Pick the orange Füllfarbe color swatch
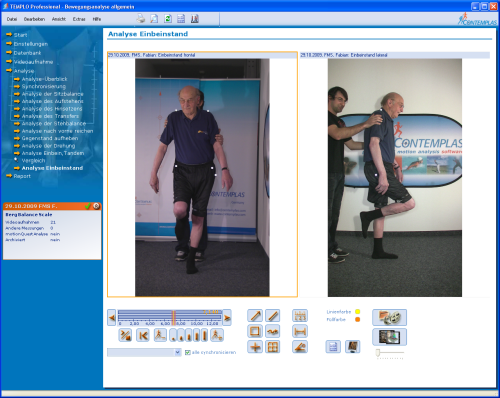The image size is (500, 398). tap(358, 319)
